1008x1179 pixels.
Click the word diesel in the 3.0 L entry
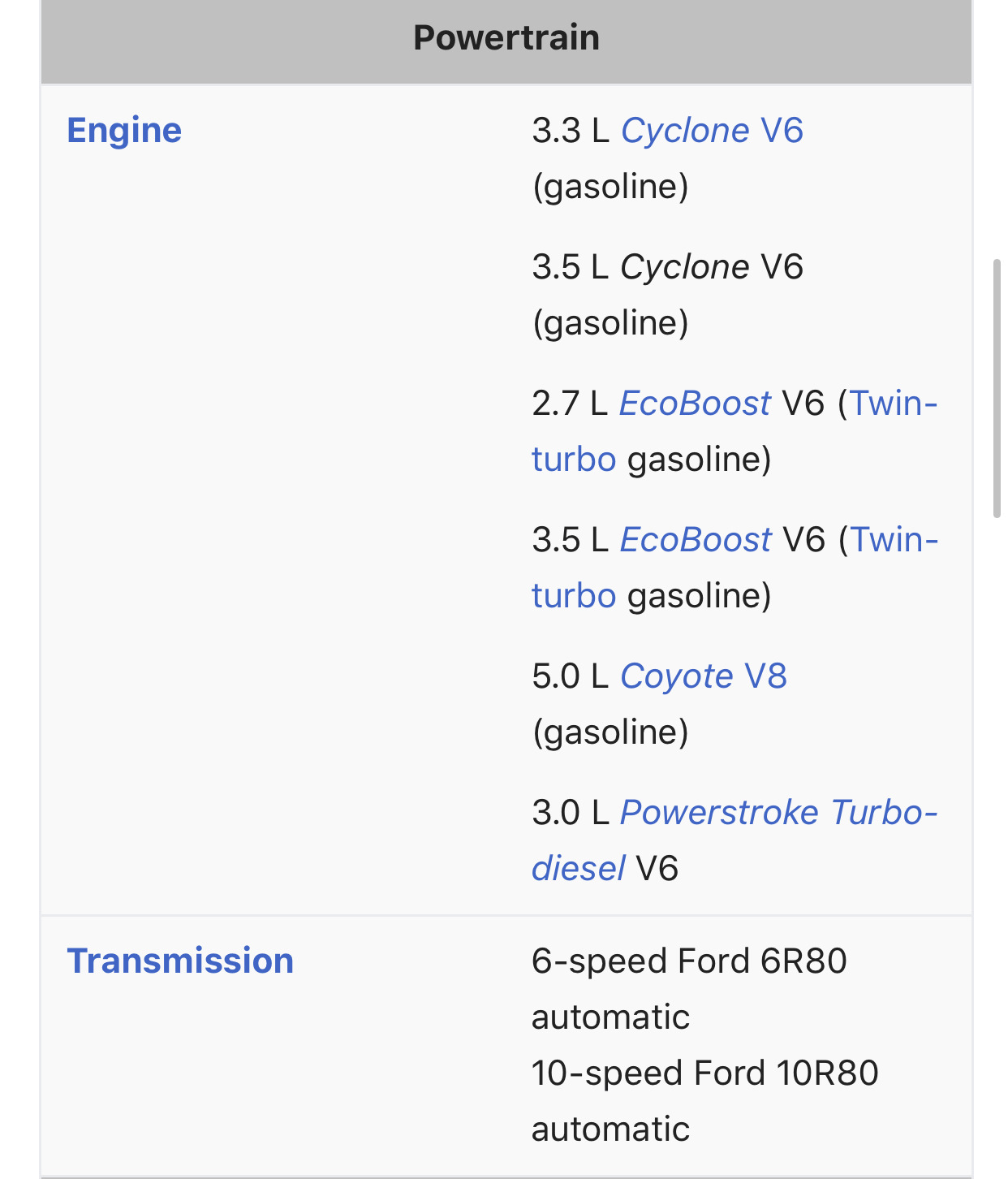click(x=578, y=868)
